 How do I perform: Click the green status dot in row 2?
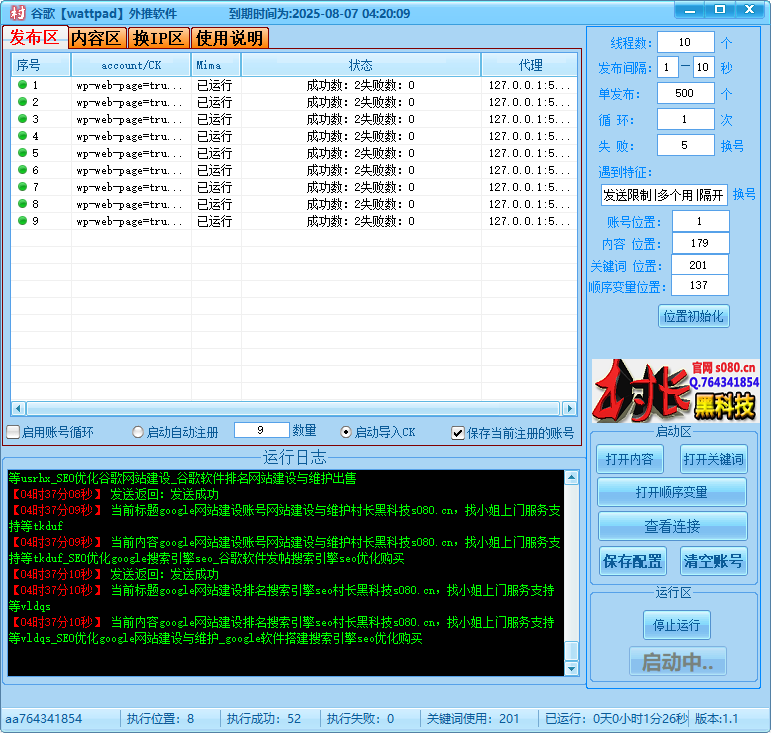point(22,102)
